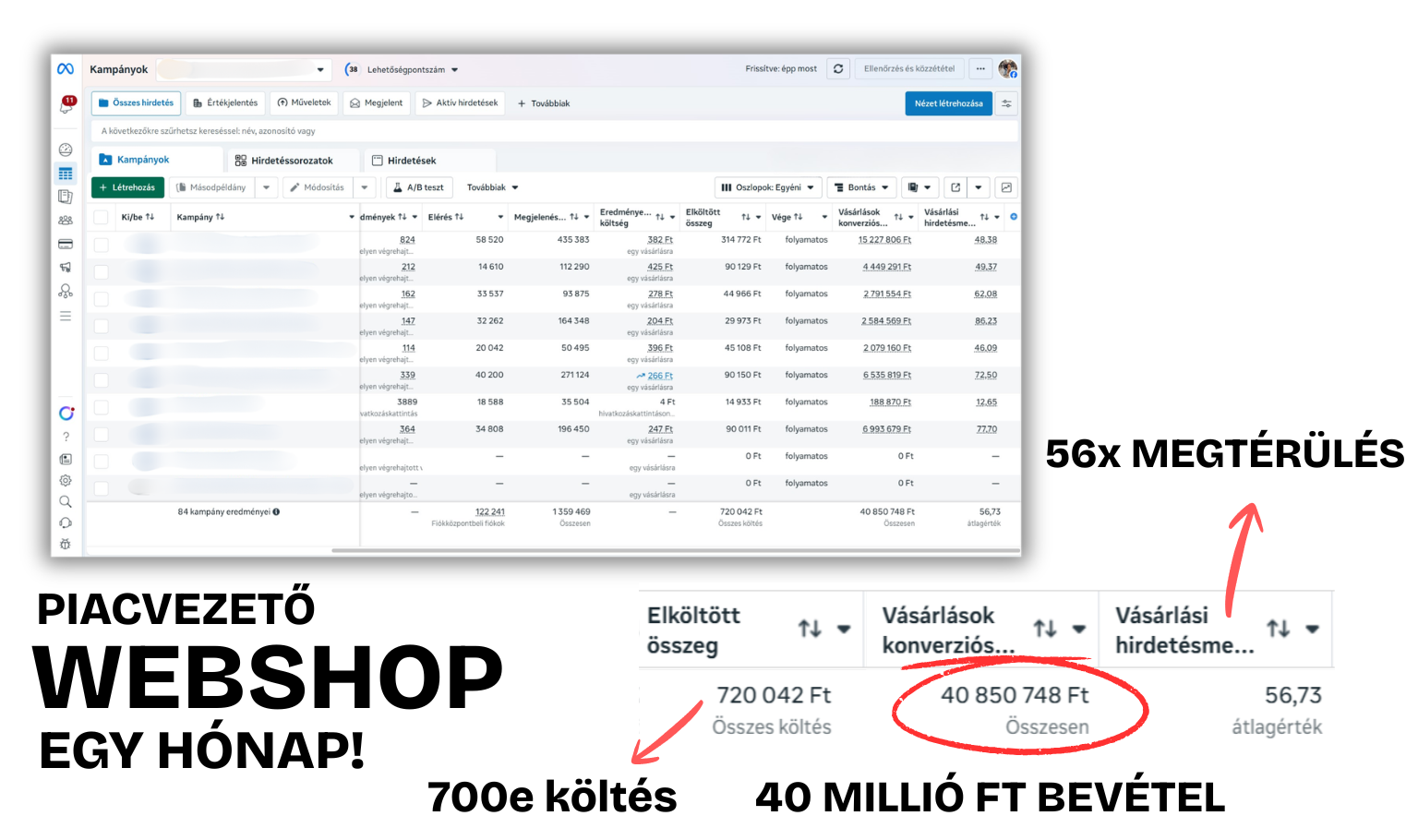Click the green Létrehozás button
Screen dimensions: 1418x840
(127, 187)
